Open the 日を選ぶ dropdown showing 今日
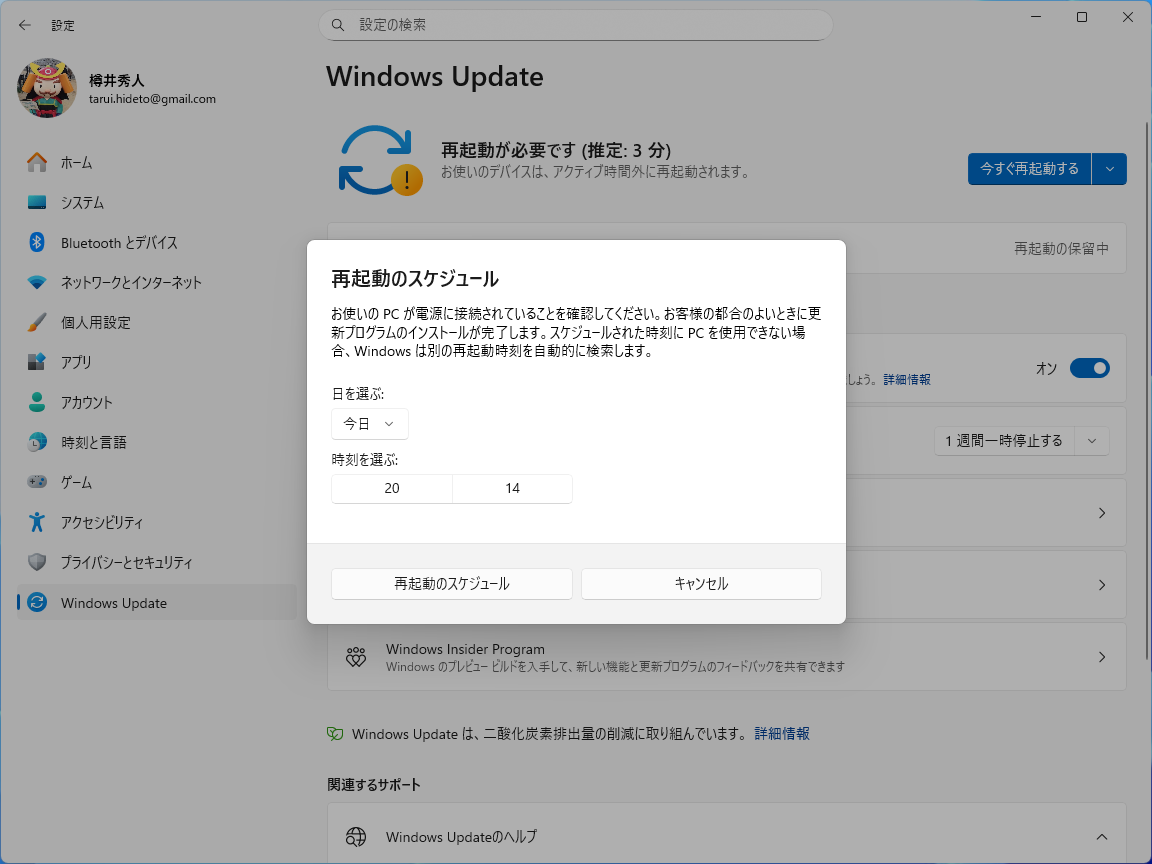This screenshot has height=864, width=1152. click(369, 423)
